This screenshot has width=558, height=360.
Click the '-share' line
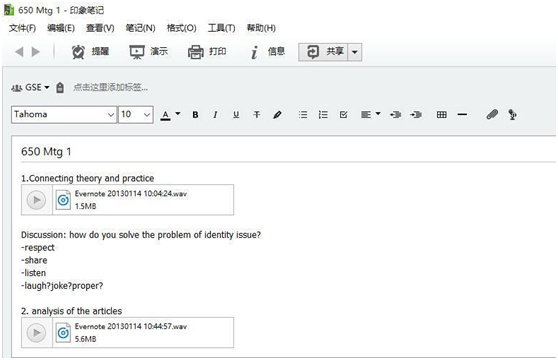pyautogui.click(x=34, y=260)
